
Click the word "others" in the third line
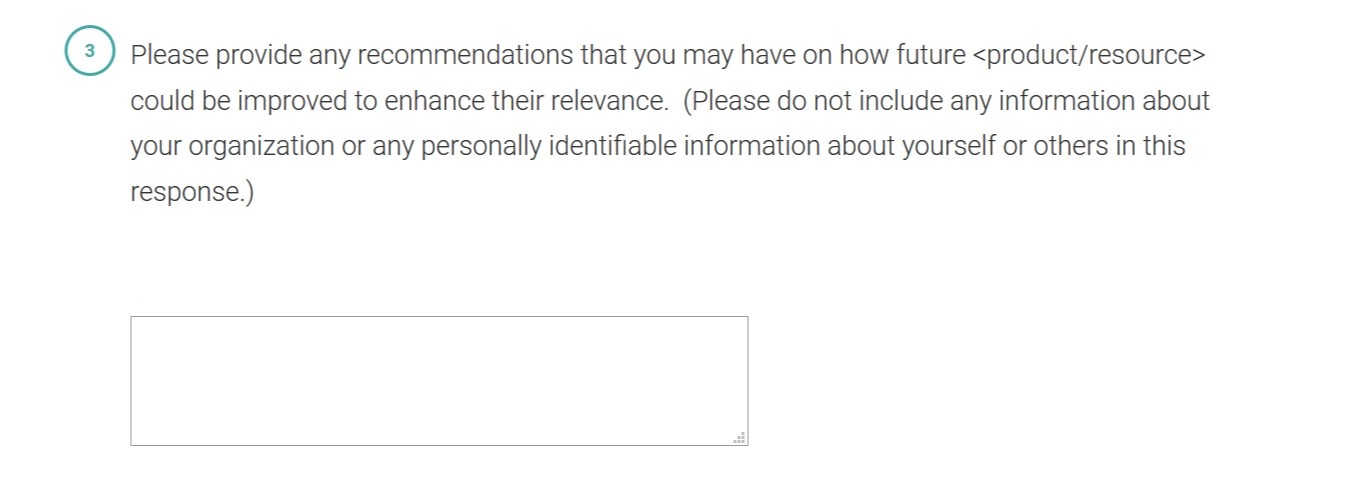pos(1071,146)
